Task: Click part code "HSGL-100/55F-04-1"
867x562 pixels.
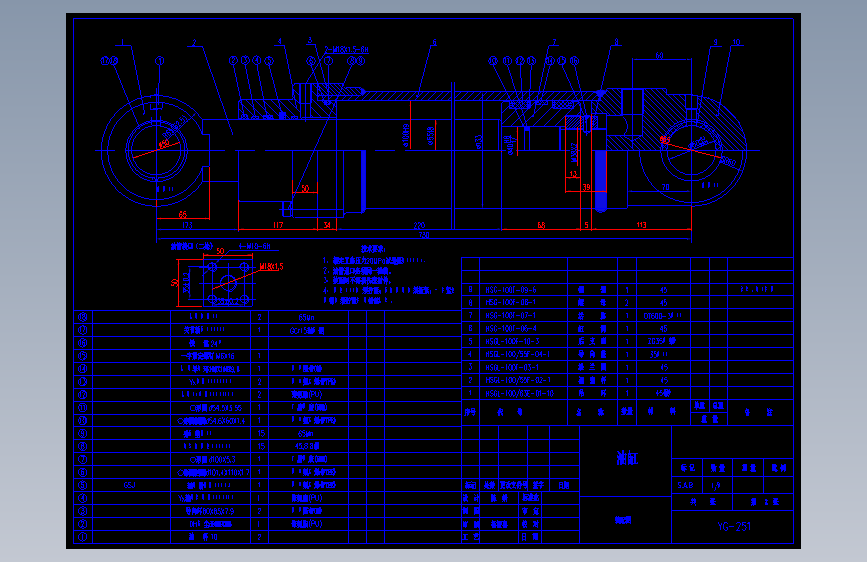Action: click(x=518, y=354)
